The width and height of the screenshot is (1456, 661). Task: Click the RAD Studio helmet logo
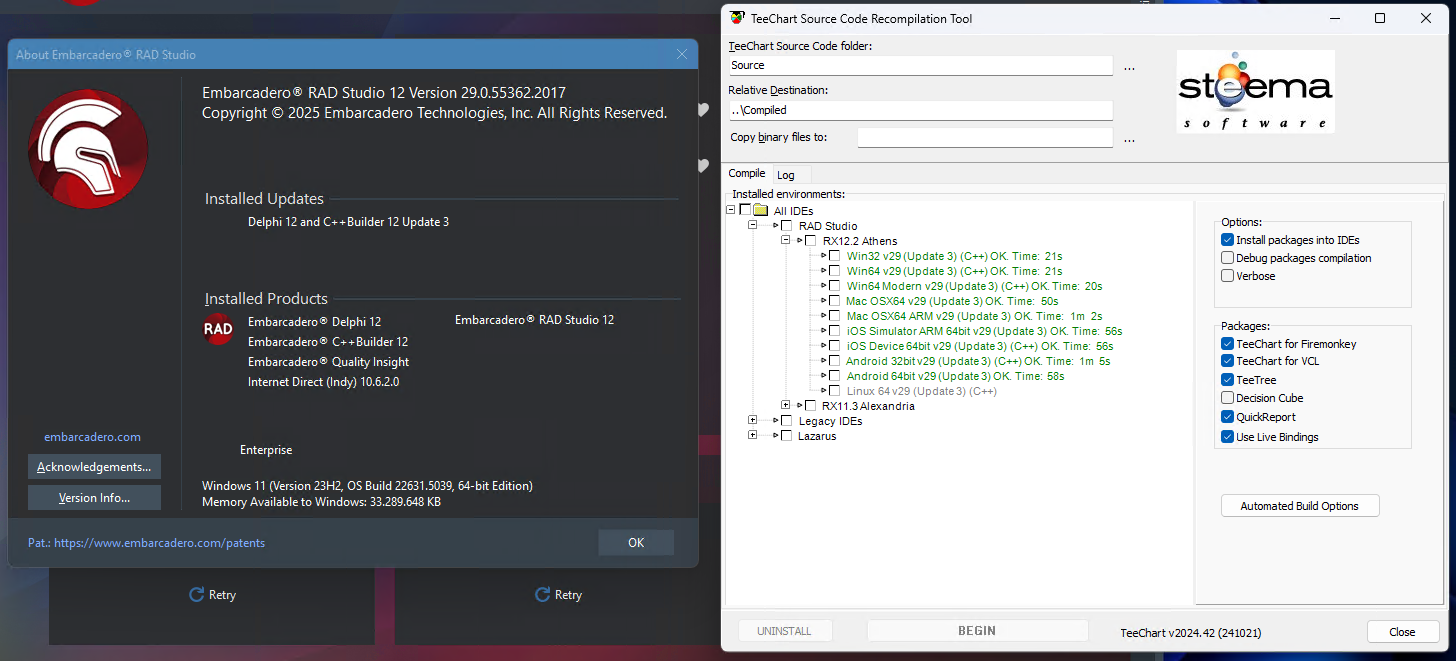[88, 149]
